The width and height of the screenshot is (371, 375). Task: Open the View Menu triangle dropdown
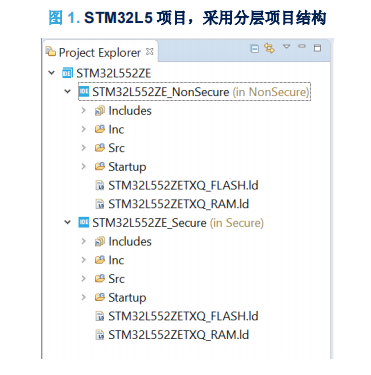(x=287, y=46)
